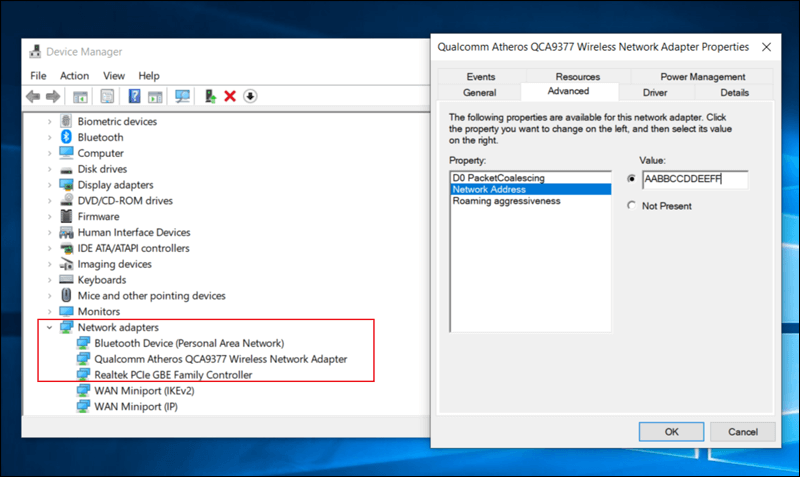Click the Display adapters category icon
This screenshot has height=477, width=800.
pyautogui.click(x=66, y=185)
